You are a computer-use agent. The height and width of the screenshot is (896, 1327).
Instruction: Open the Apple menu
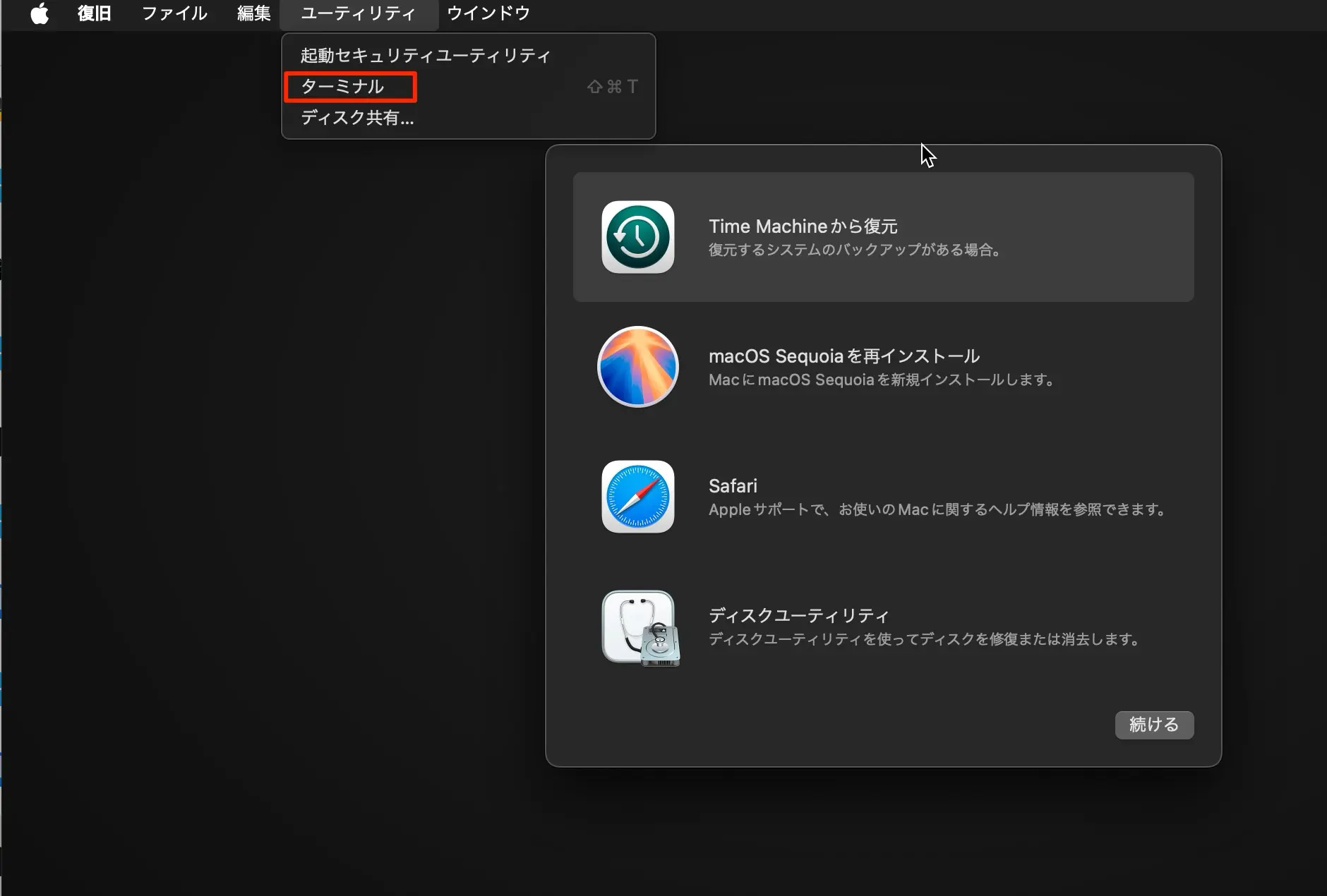pyautogui.click(x=40, y=13)
